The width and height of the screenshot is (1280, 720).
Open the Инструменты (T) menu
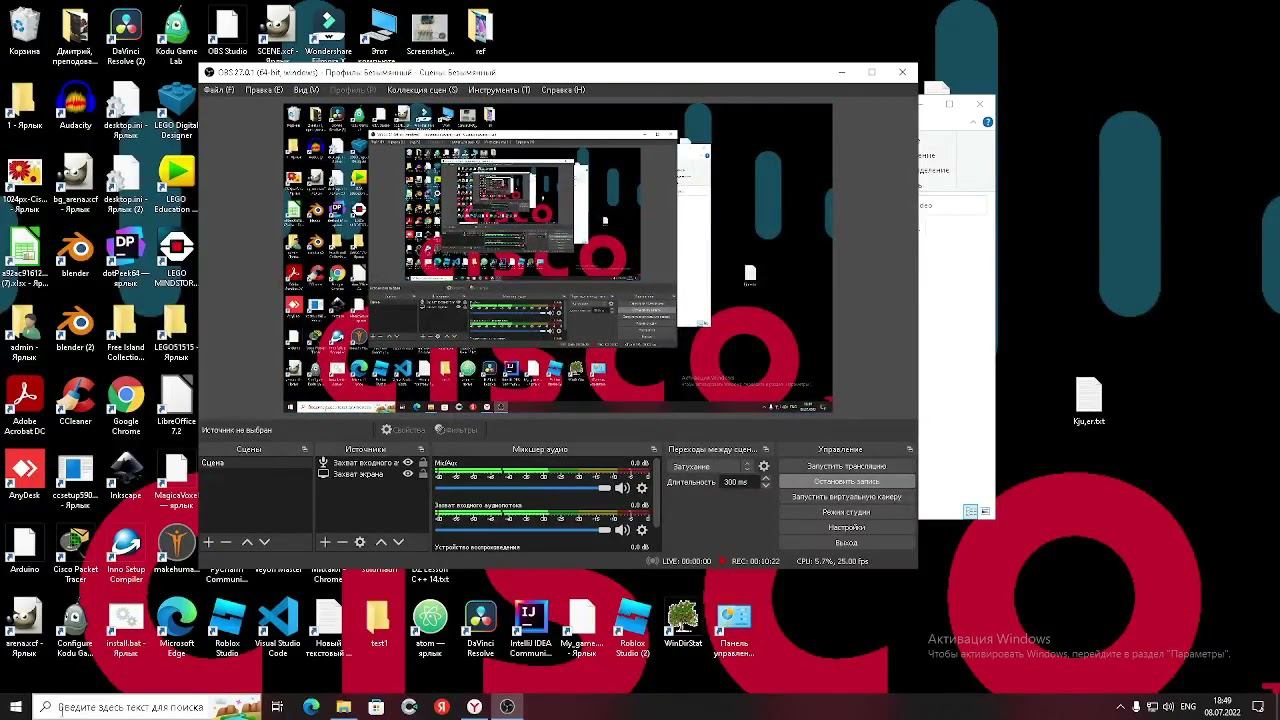click(x=499, y=90)
